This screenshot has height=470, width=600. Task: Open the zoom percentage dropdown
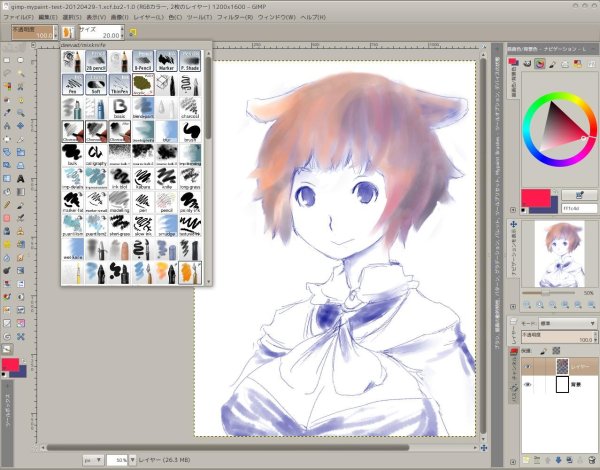tap(134, 459)
